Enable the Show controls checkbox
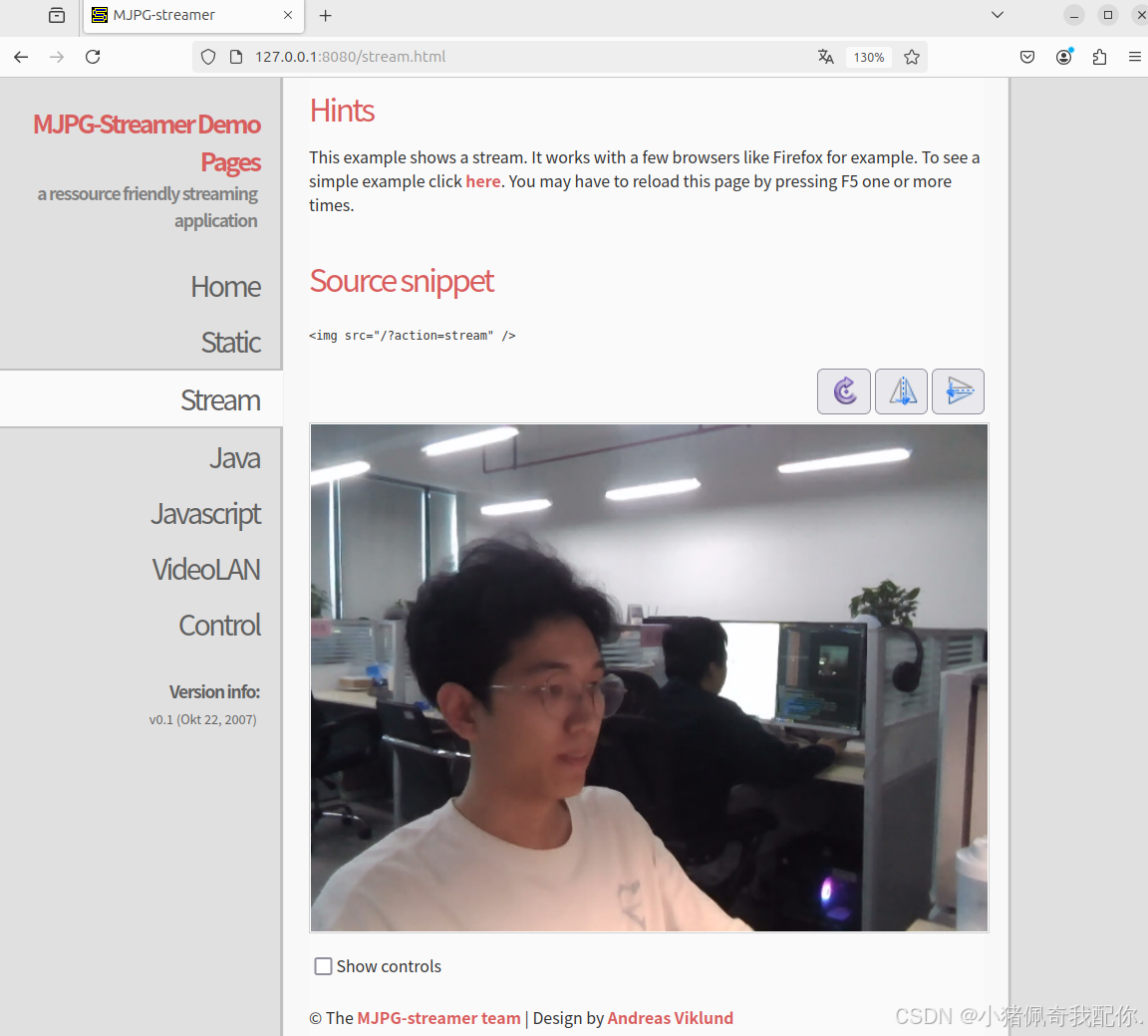The width and height of the screenshot is (1148, 1036). point(323,966)
